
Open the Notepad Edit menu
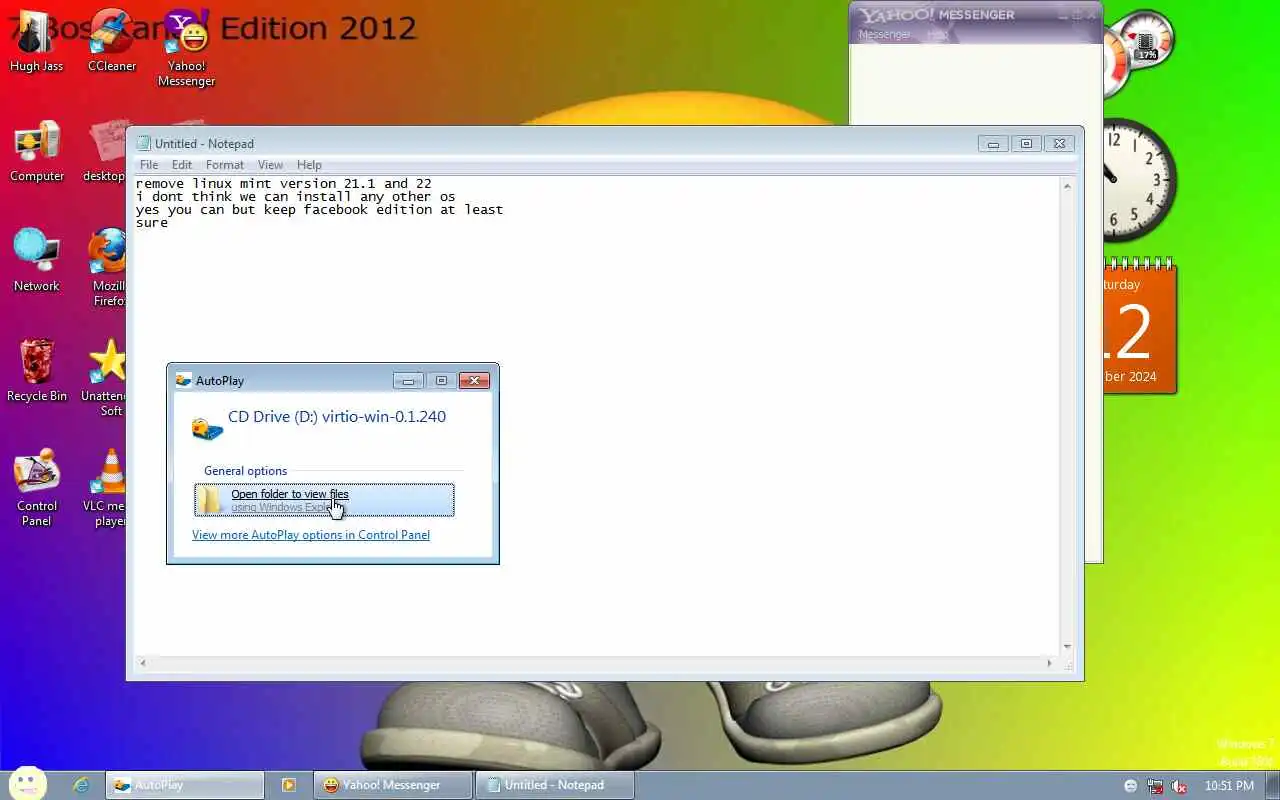181,165
